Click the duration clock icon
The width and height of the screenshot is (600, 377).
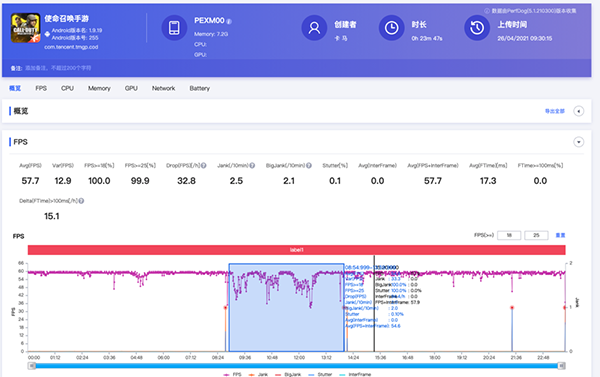pyautogui.click(x=391, y=28)
